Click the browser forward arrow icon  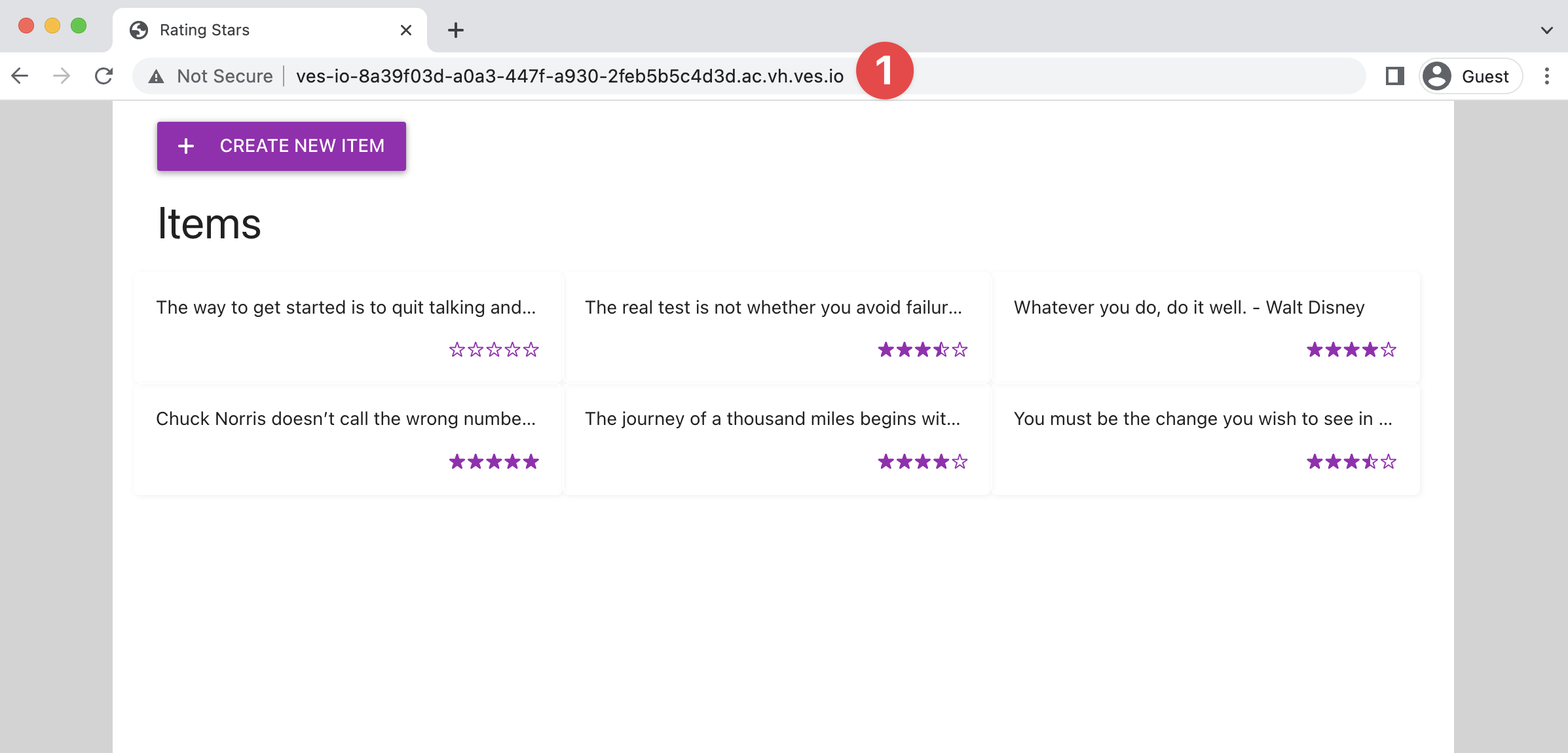62,76
